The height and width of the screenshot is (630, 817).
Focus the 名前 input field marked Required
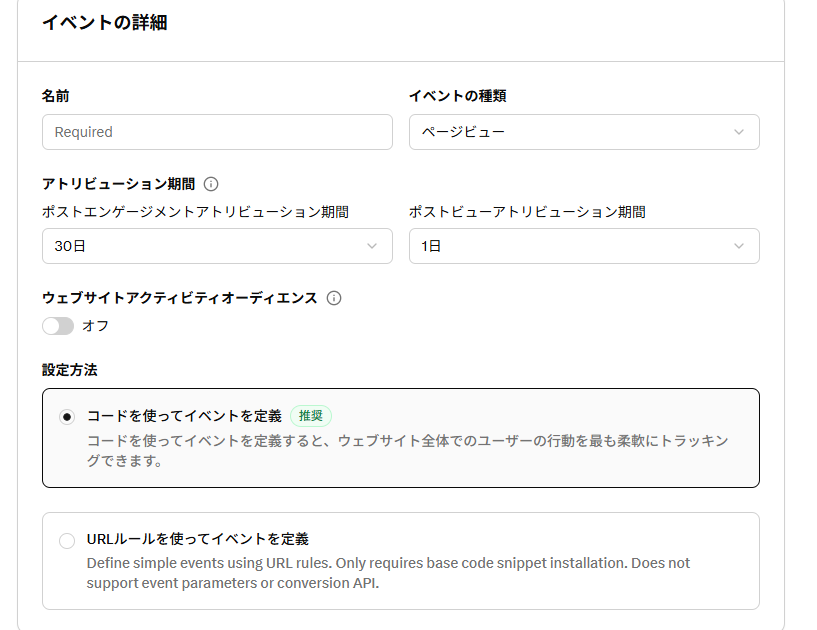(x=217, y=132)
